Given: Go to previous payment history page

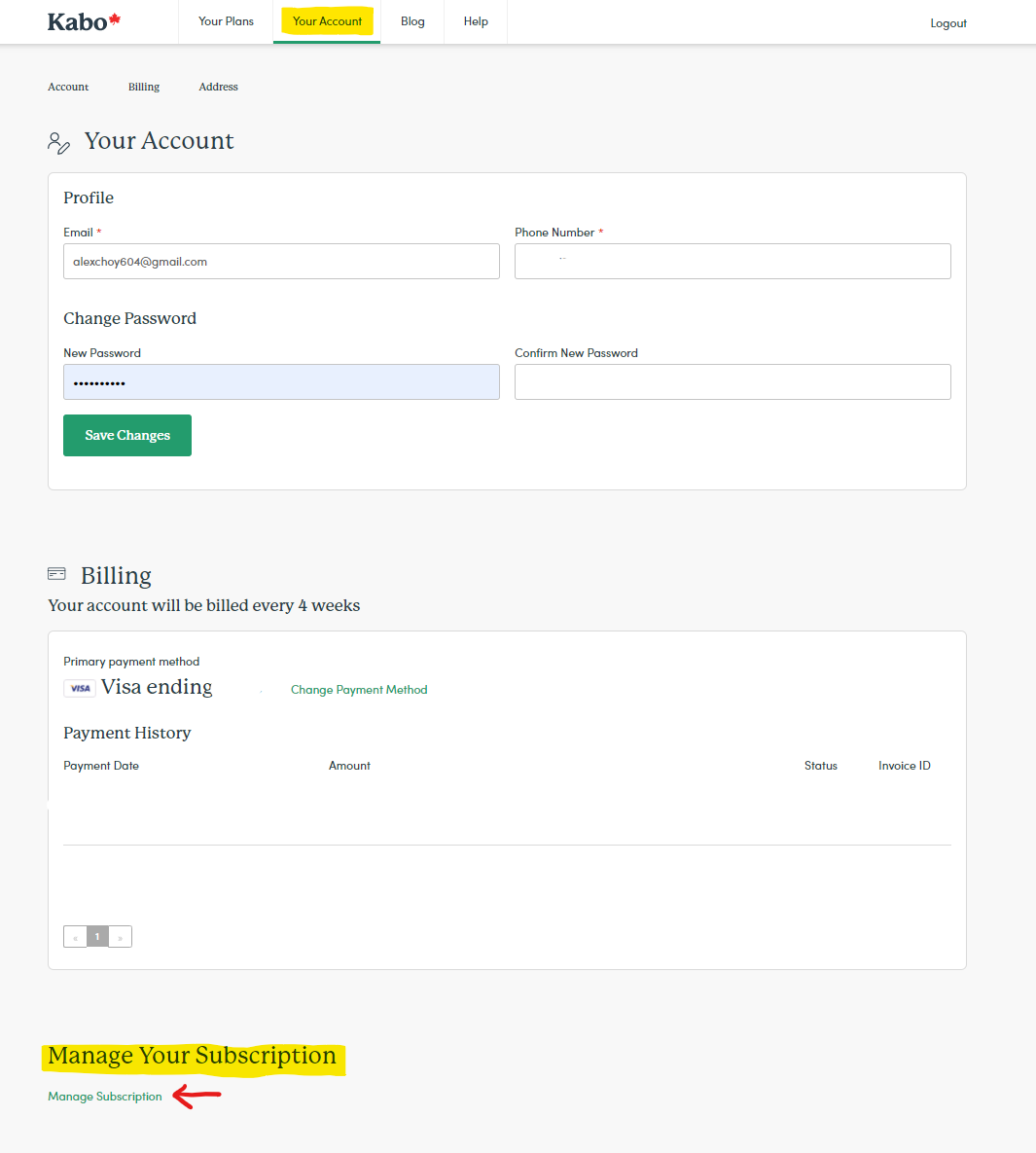Looking at the screenshot, I should point(75,937).
